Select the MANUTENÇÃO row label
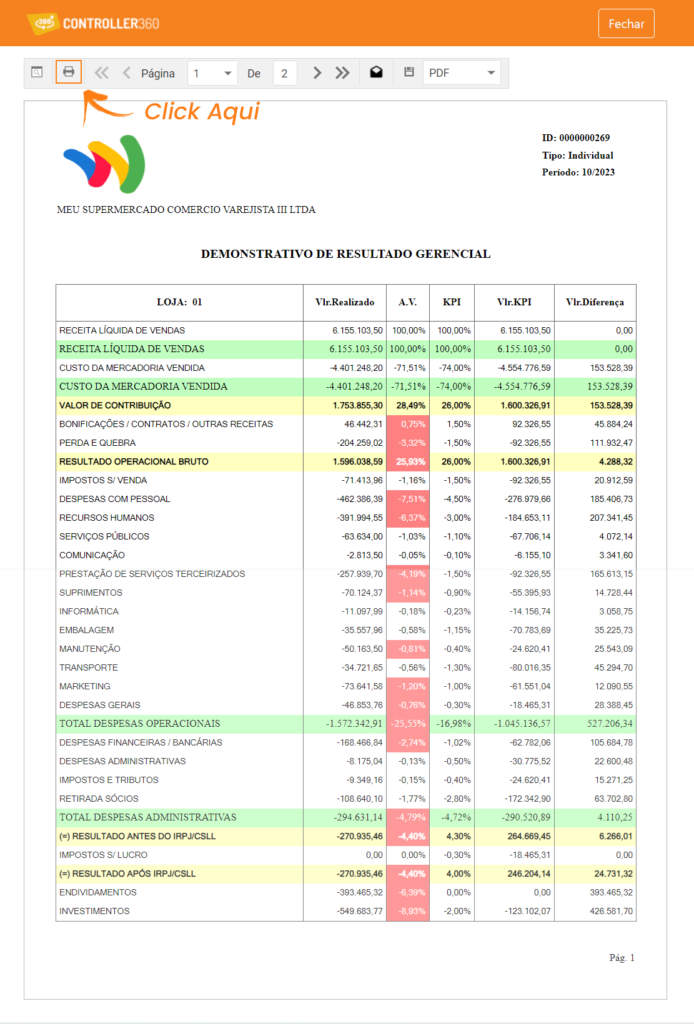The width and height of the screenshot is (694, 1024). [89, 649]
